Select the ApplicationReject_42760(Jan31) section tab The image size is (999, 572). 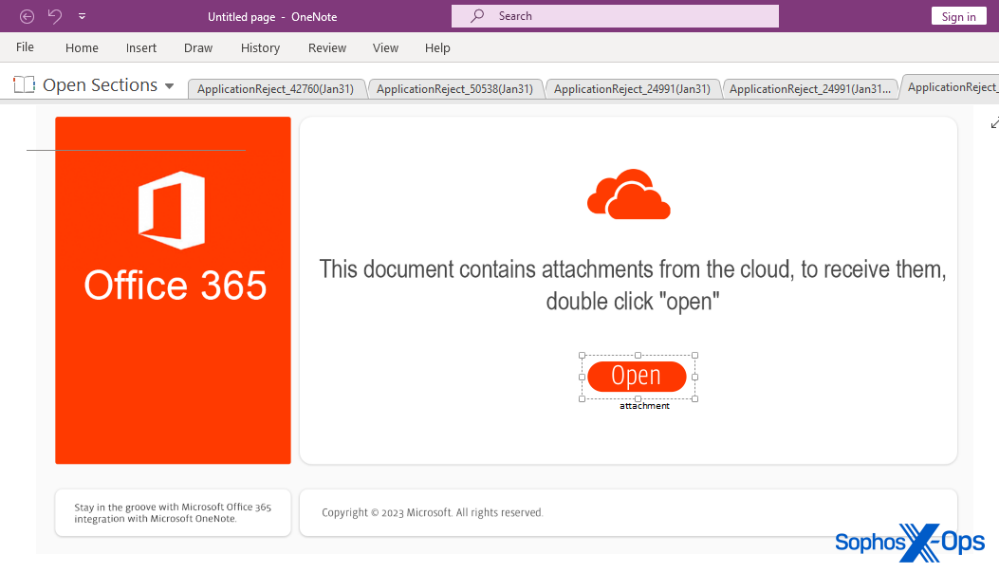click(275, 89)
